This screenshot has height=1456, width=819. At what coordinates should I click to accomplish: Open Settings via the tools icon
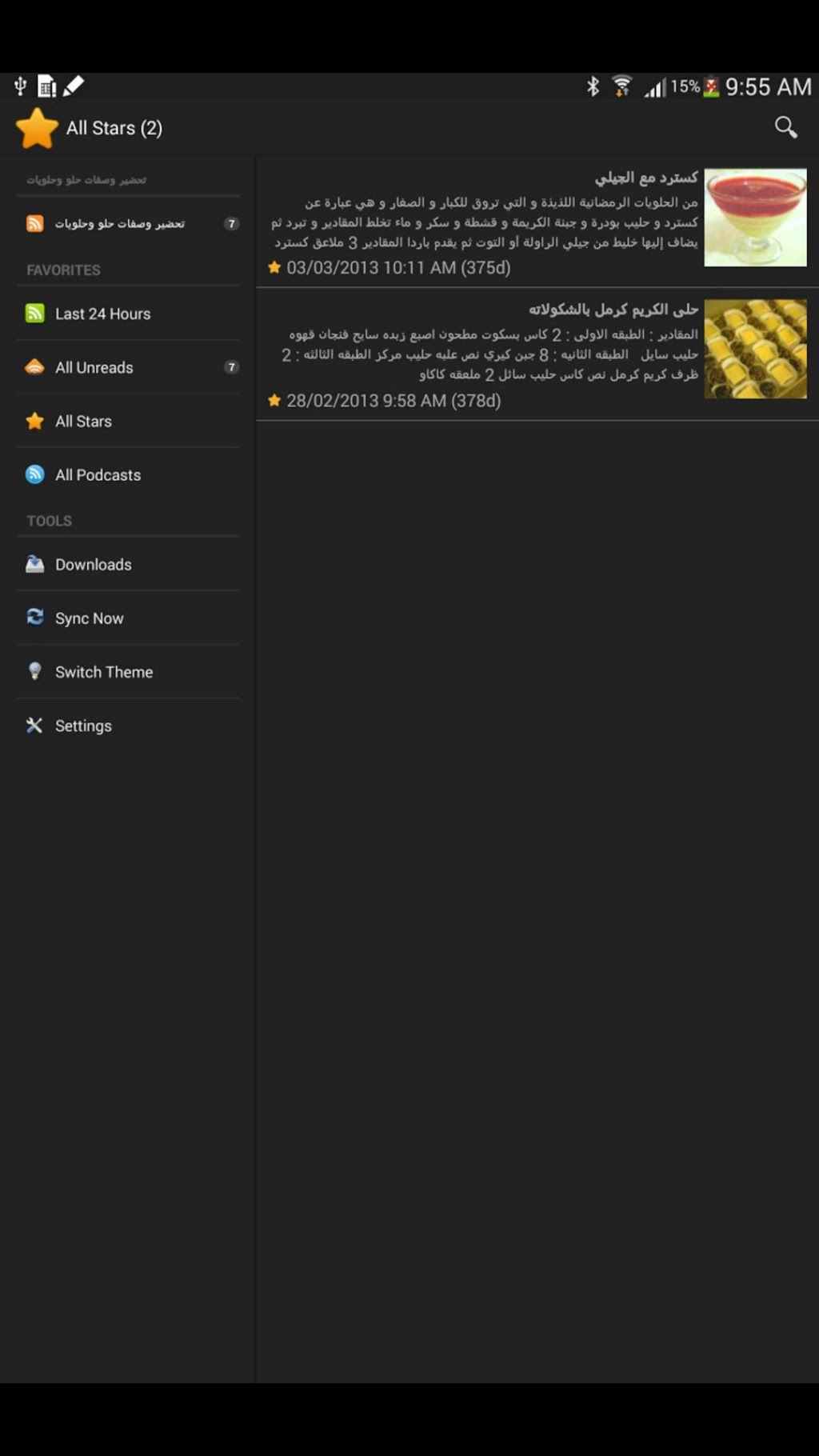34,725
